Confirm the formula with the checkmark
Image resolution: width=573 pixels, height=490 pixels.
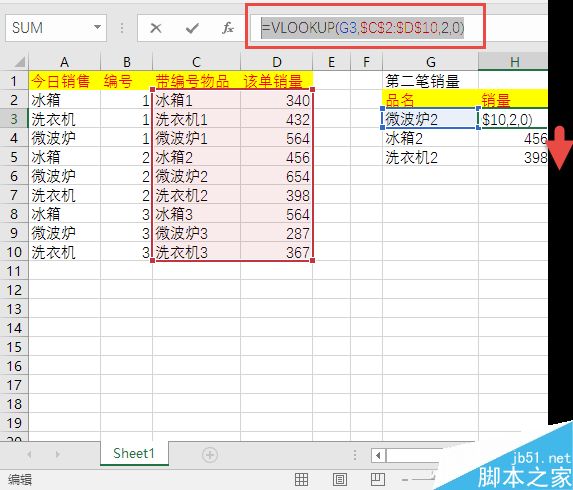pos(192,28)
